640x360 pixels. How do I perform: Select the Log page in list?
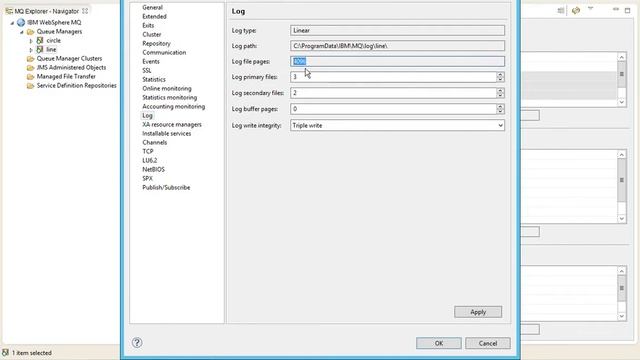[147, 116]
